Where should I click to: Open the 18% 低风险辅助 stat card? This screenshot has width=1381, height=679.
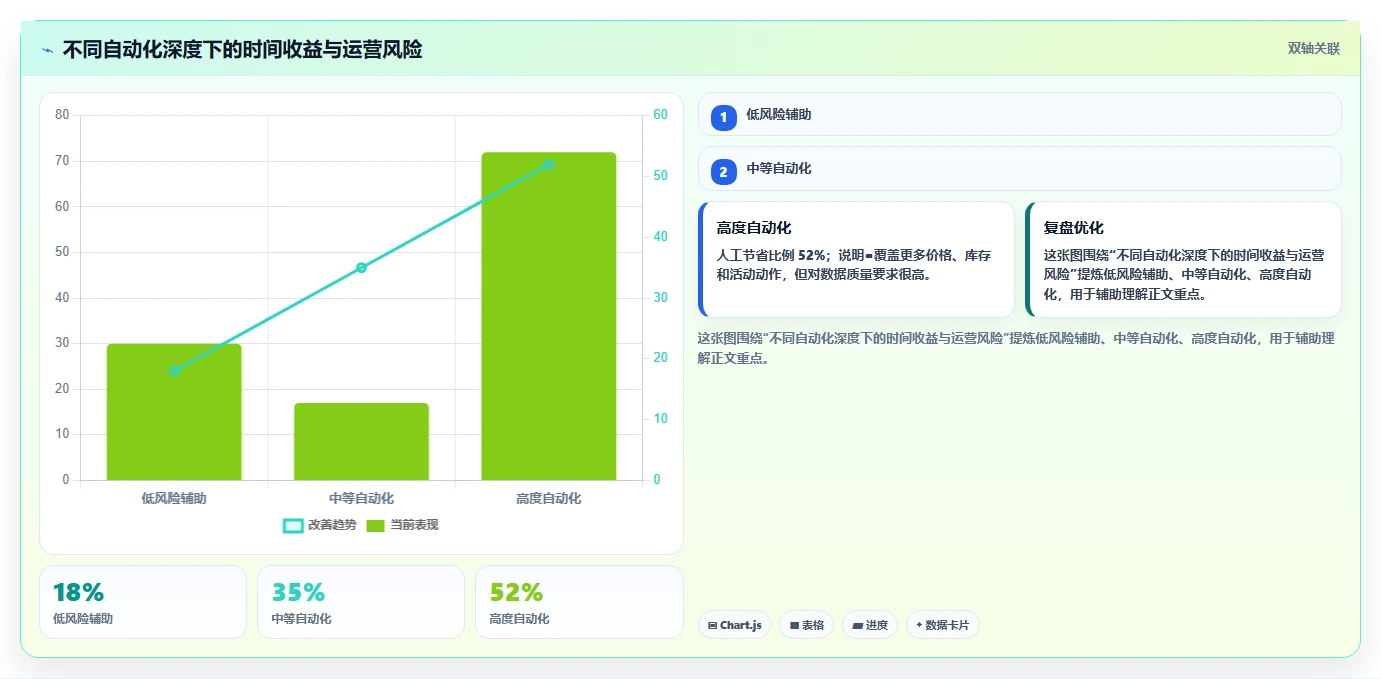[x=143, y=602]
